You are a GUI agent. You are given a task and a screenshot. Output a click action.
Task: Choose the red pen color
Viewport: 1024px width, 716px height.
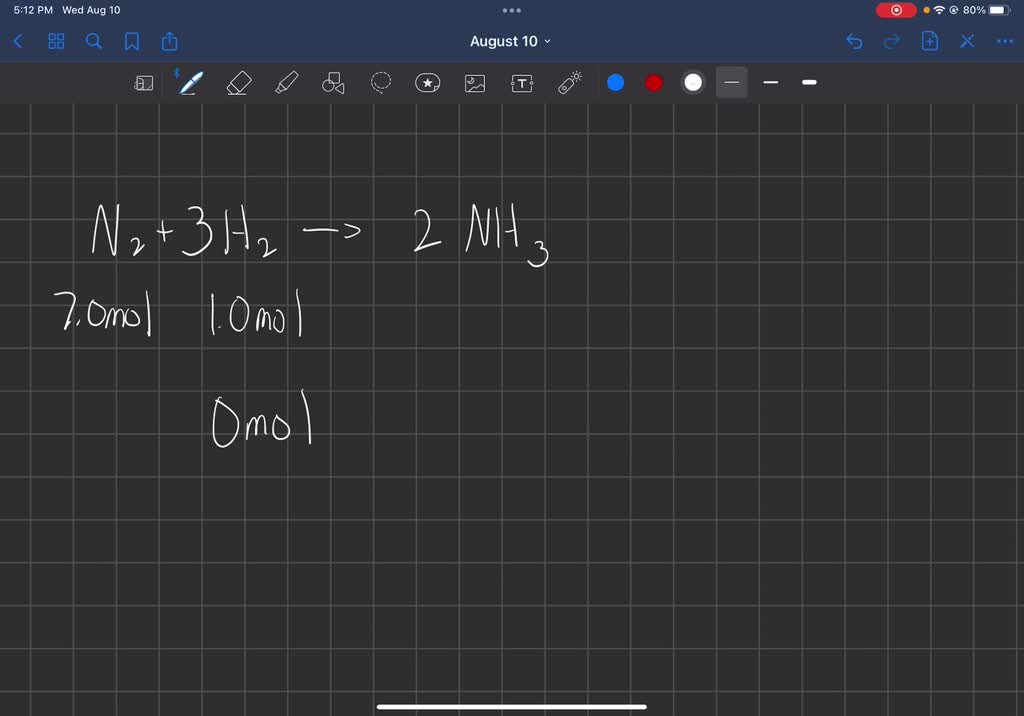coord(654,83)
